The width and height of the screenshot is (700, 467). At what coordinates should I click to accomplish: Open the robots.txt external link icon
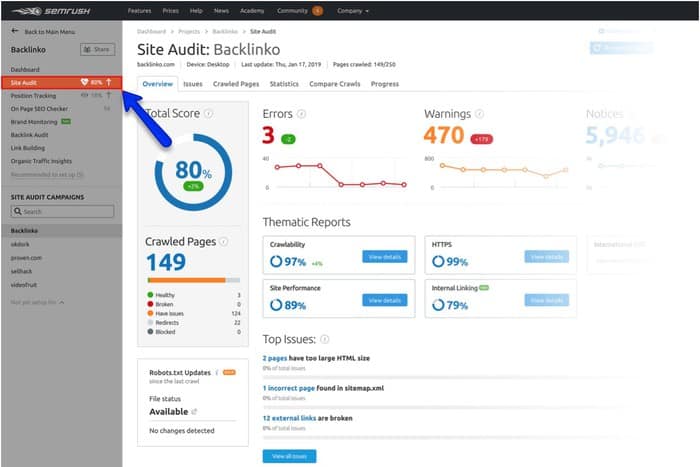pyautogui.click(x=194, y=412)
